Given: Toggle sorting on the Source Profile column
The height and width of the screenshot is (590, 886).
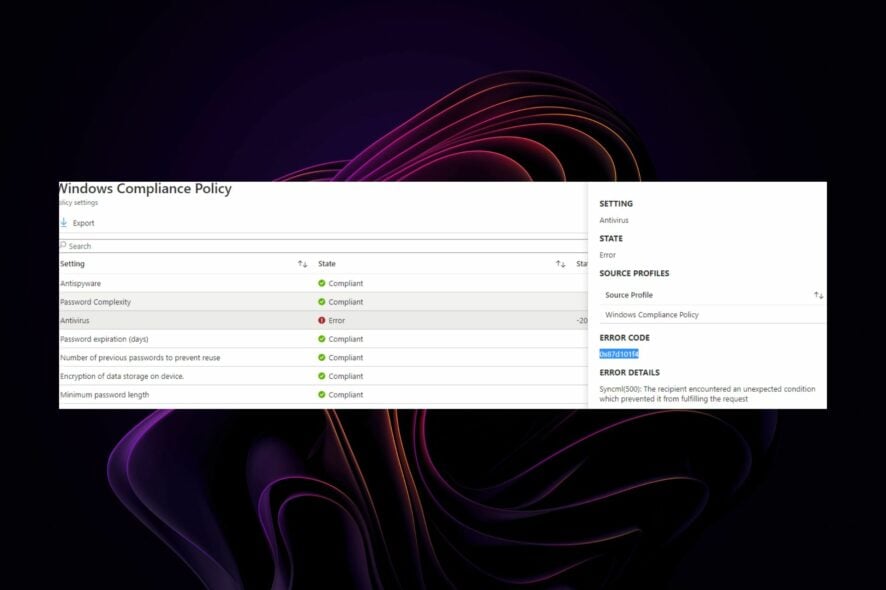Looking at the screenshot, I should coord(818,294).
